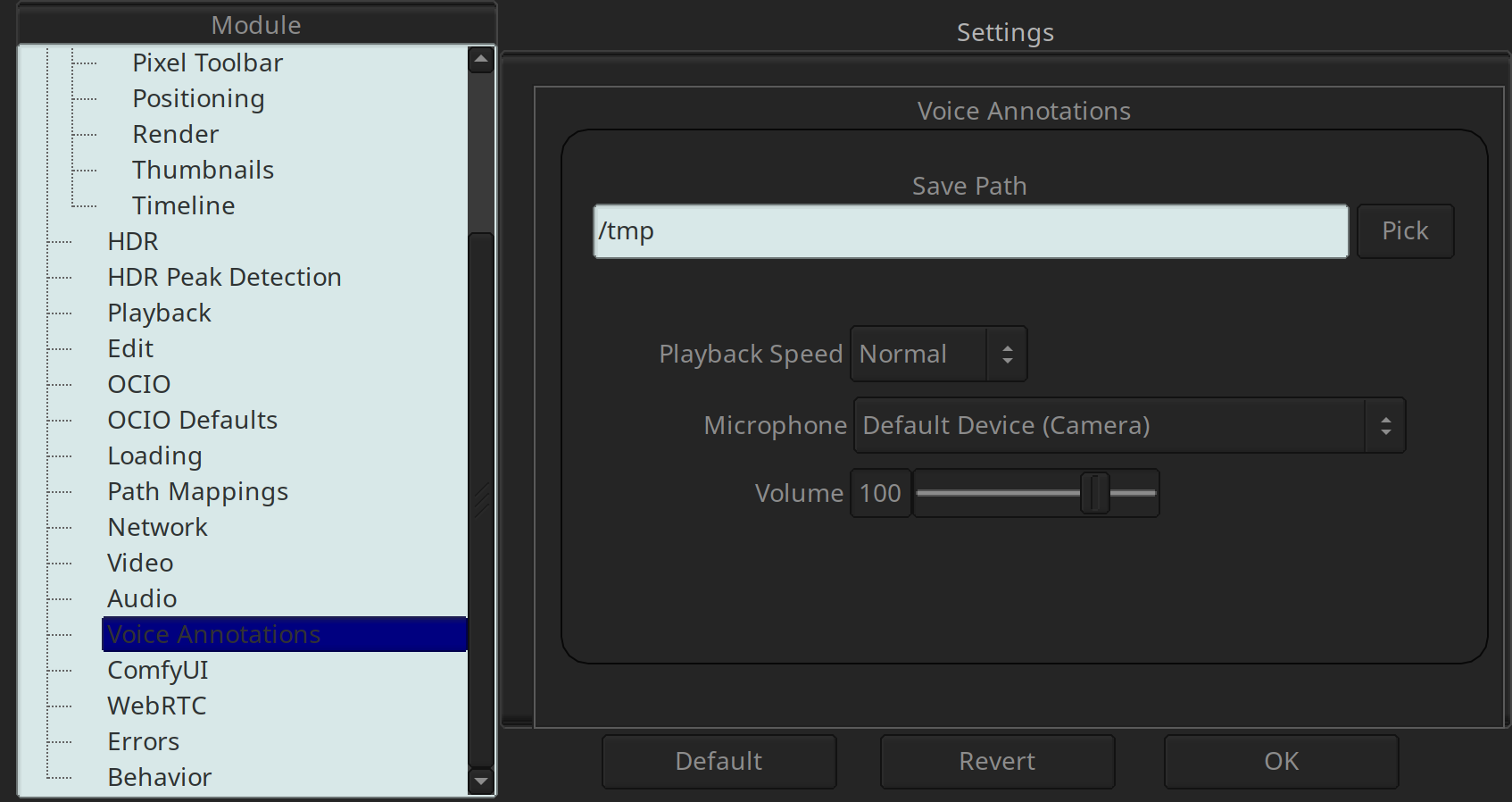The width and height of the screenshot is (1512, 802).
Task: Open the HDR settings module
Action: point(132,241)
